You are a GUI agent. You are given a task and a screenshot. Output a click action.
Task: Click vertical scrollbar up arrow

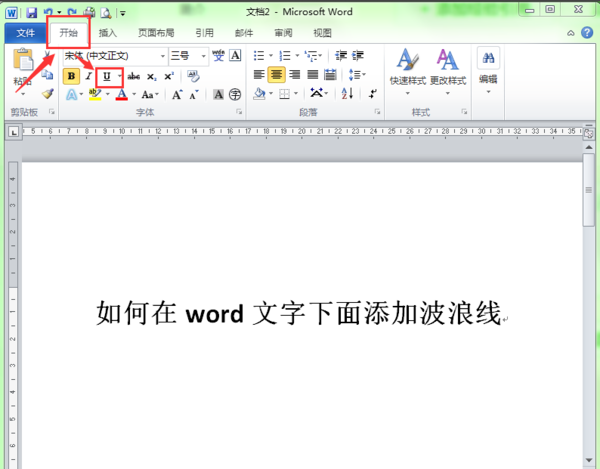point(589,147)
